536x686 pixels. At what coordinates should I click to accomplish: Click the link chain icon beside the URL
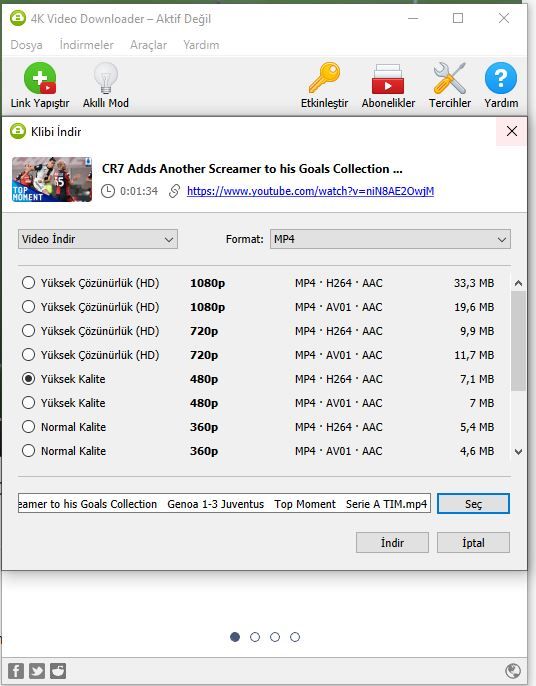coord(174,191)
